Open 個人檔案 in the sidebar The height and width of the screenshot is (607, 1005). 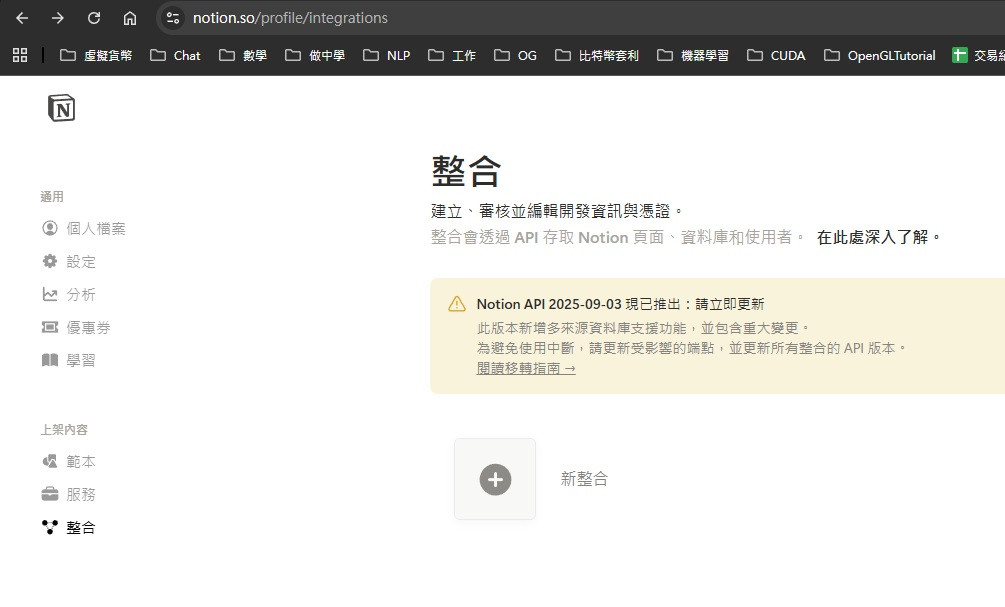tap(83, 228)
